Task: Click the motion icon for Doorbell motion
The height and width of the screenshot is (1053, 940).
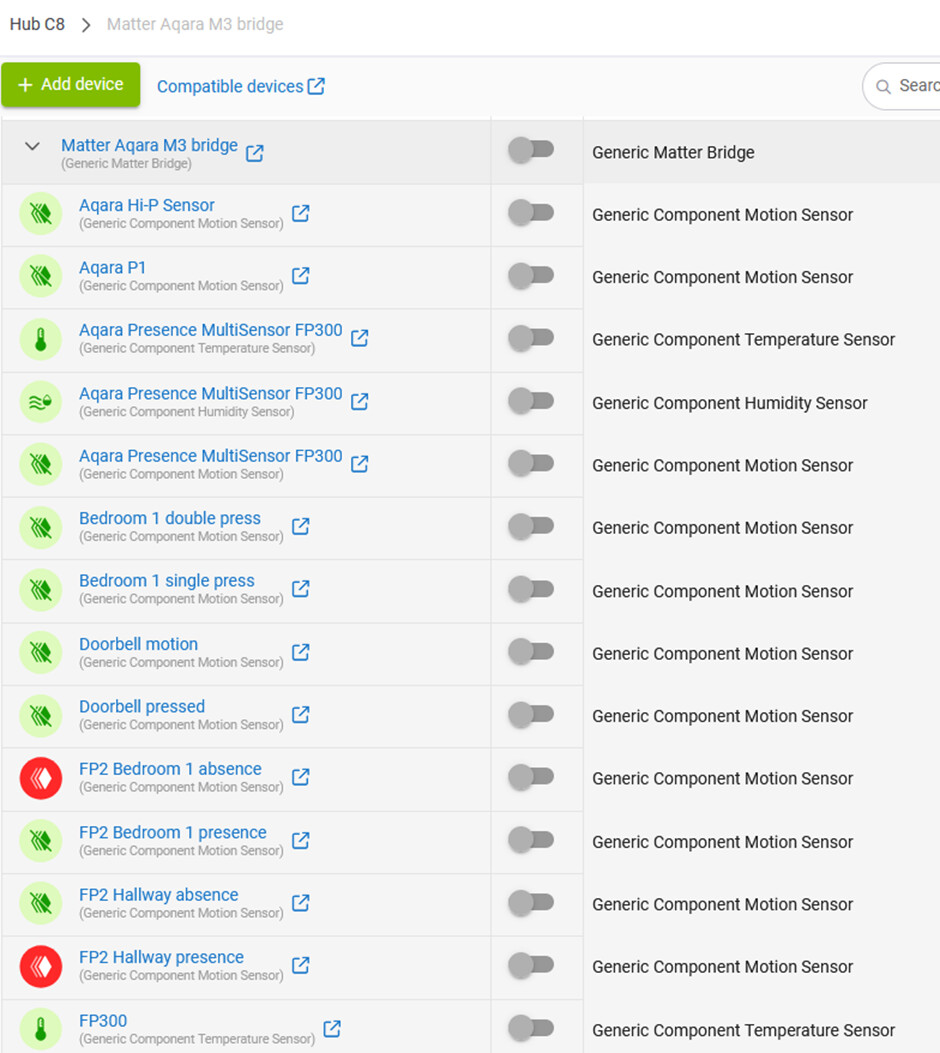Action: coord(41,652)
